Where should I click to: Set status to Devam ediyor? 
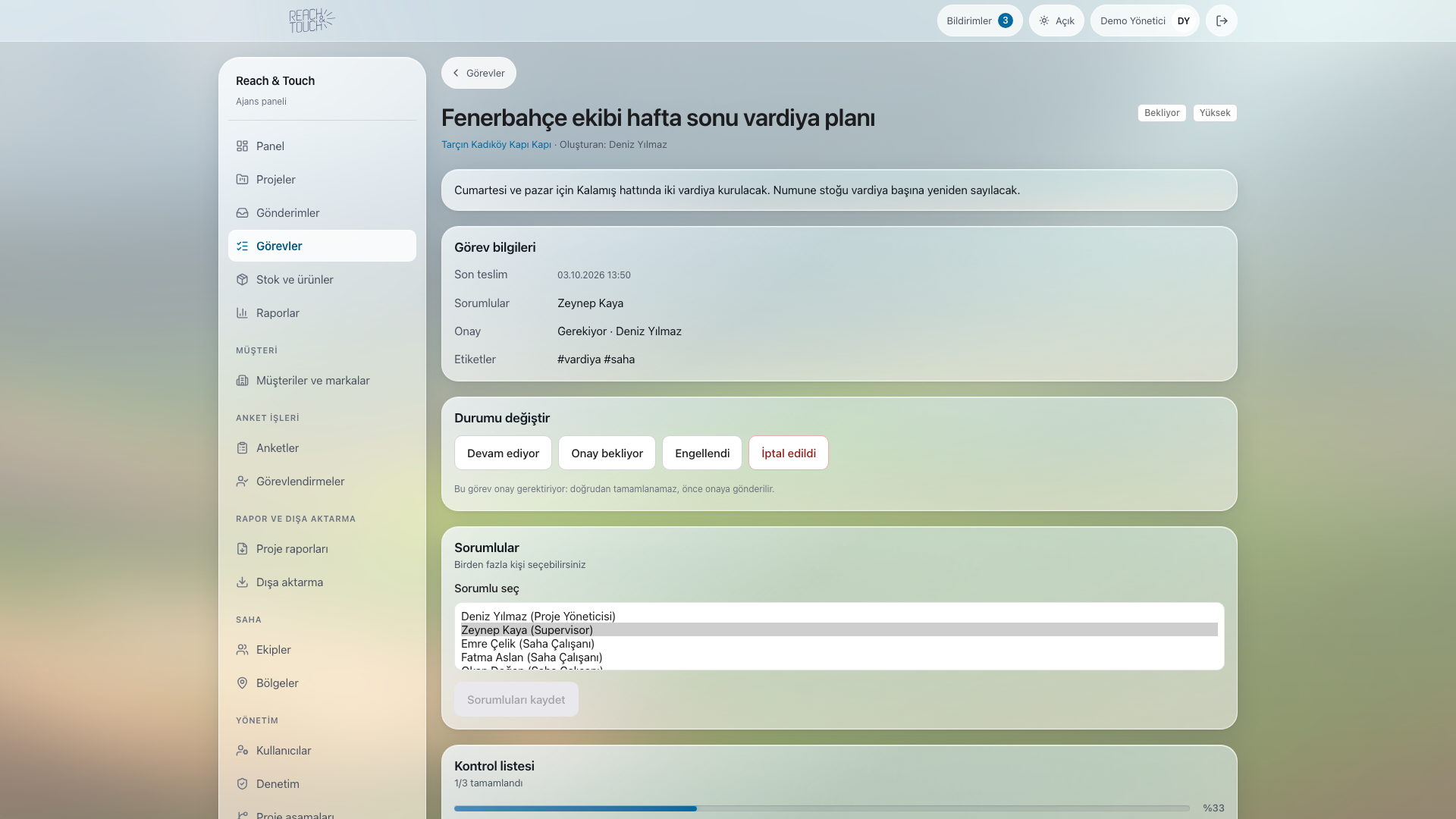503,453
